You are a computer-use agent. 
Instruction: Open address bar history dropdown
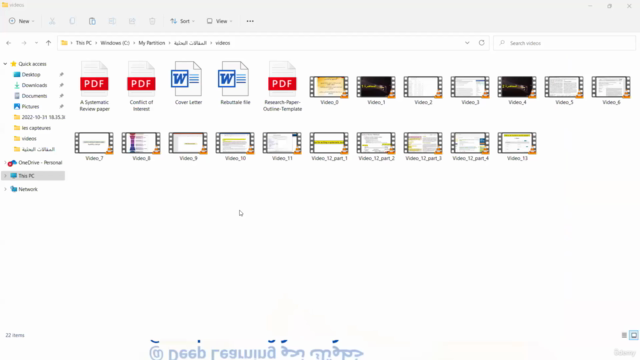coord(467,43)
